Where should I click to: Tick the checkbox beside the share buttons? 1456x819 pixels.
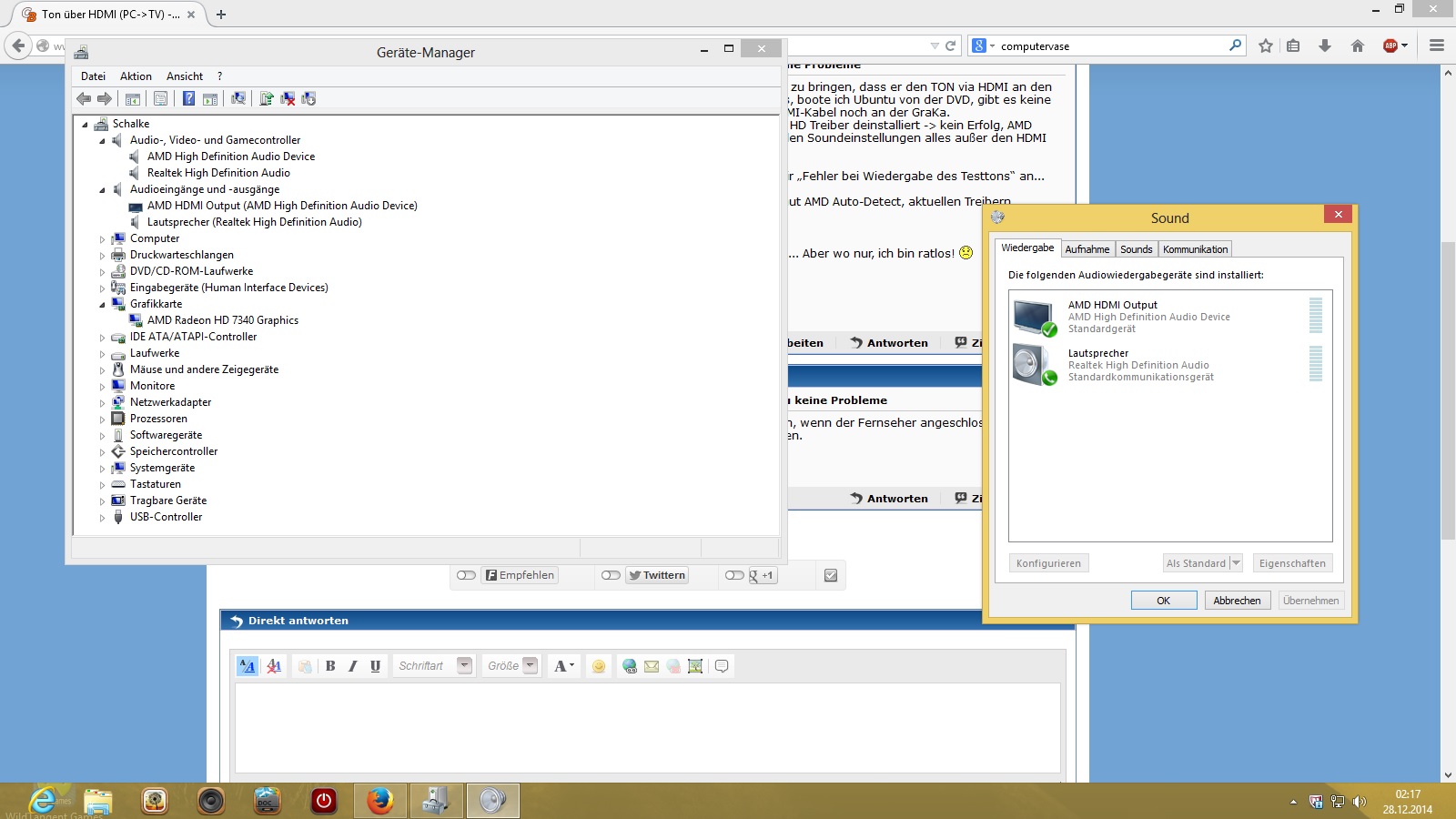pyautogui.click(x=831, y=575)
